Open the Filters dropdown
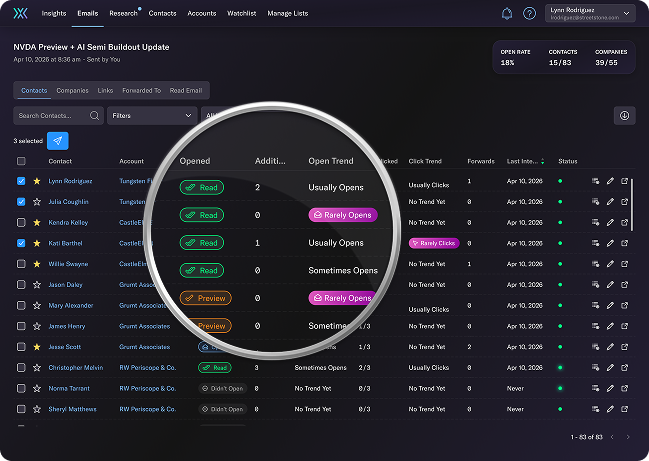Image resolution: width=649 pixels, height=461 pixels. (152, 115)
